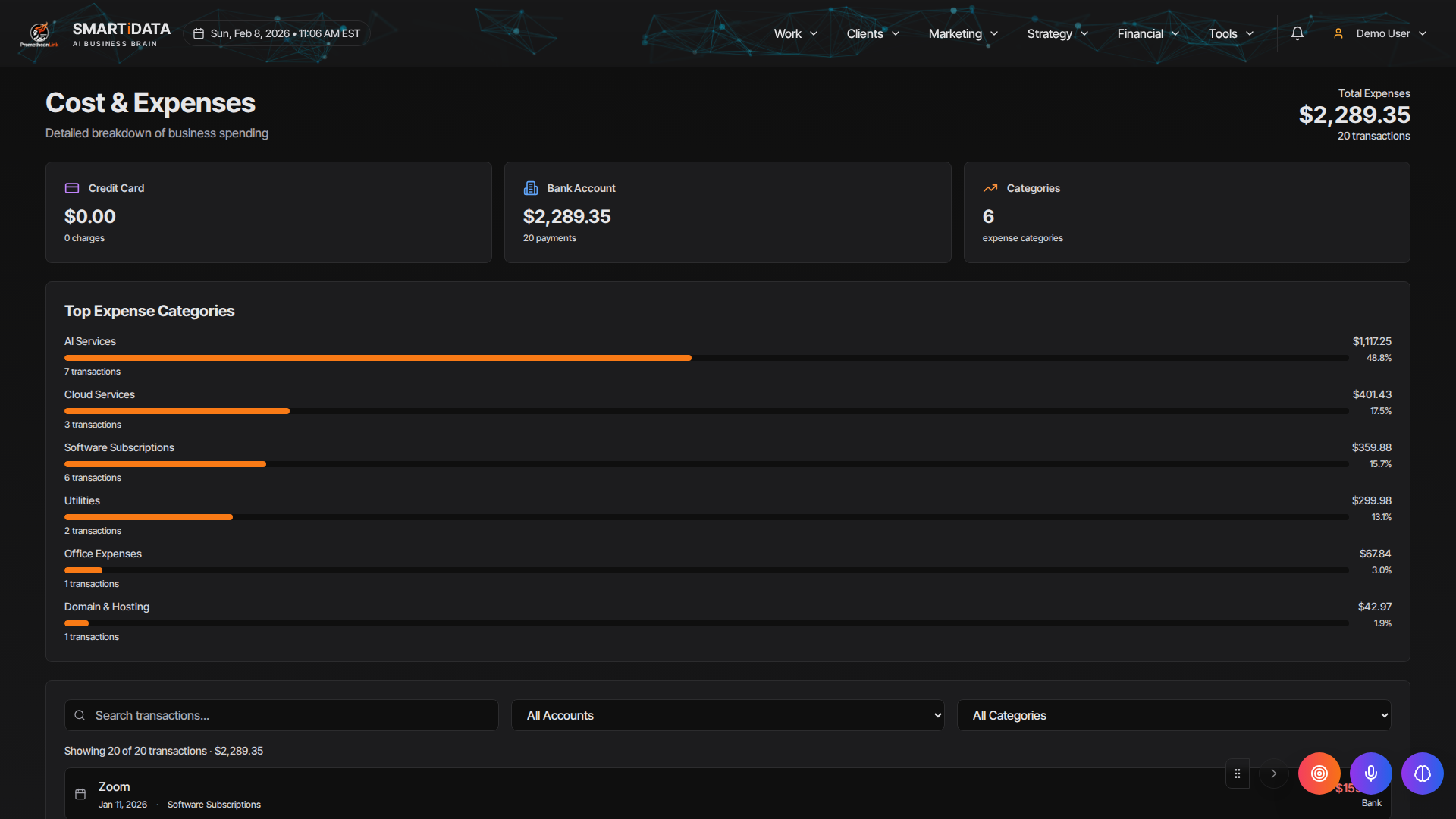Click the AI Services progress bar
This screenshot has height=819, width=1456.
(x=378, y=358)
